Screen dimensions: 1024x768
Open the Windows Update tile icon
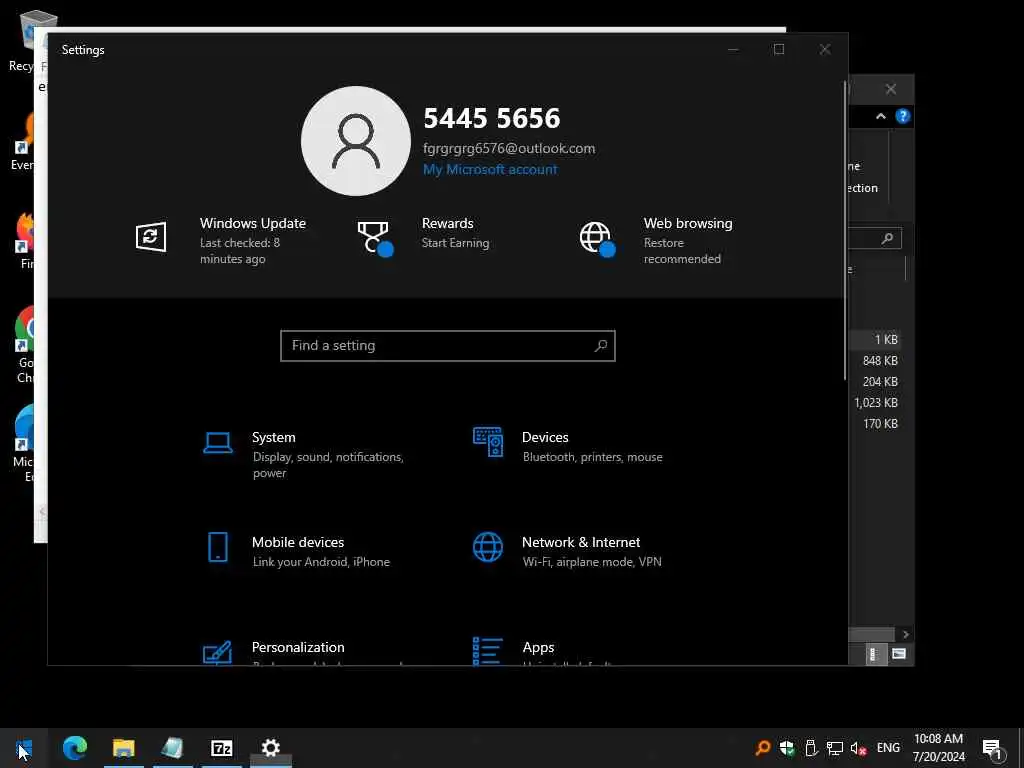pos(151,236)
